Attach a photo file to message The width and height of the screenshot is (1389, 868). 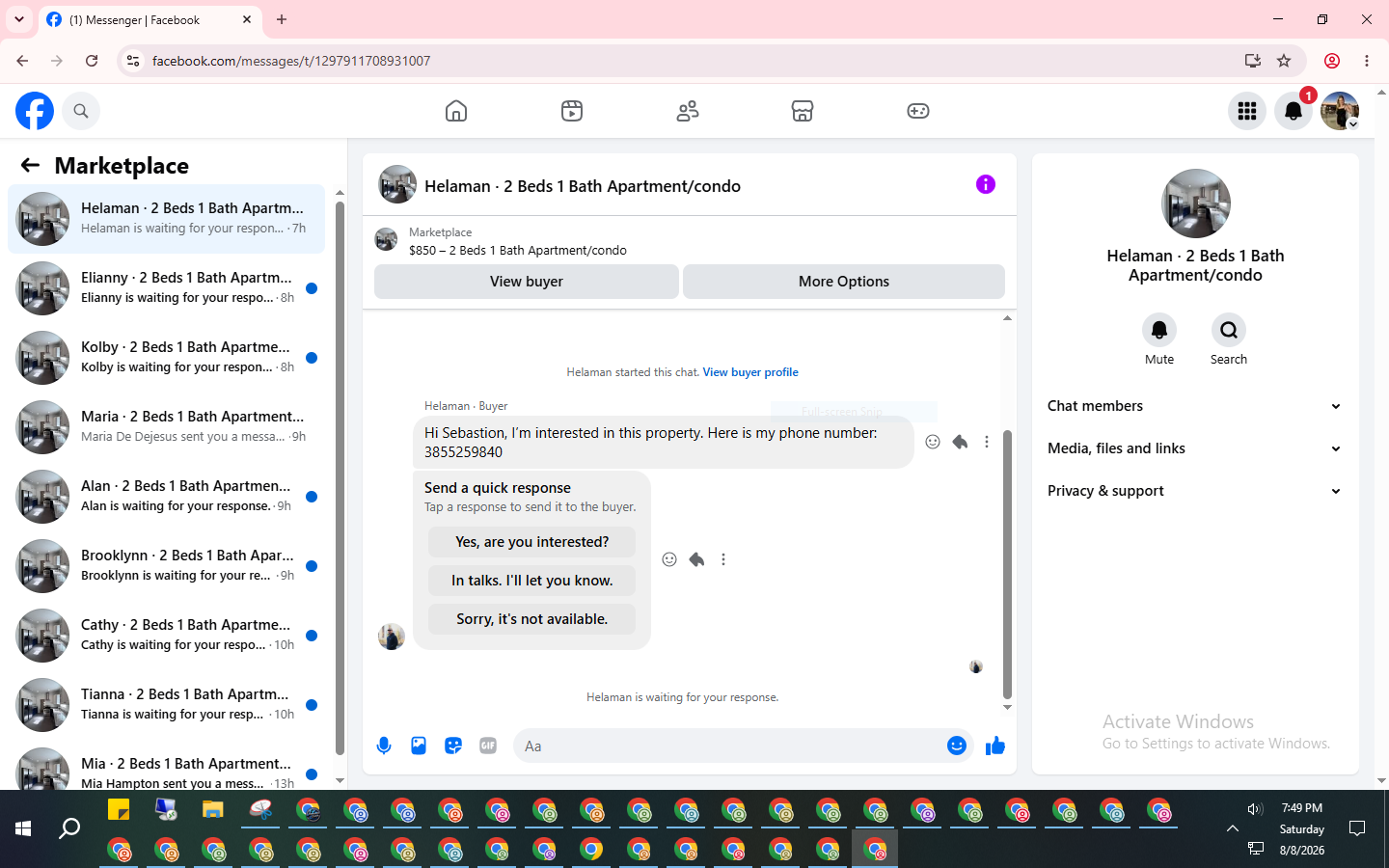419,746
